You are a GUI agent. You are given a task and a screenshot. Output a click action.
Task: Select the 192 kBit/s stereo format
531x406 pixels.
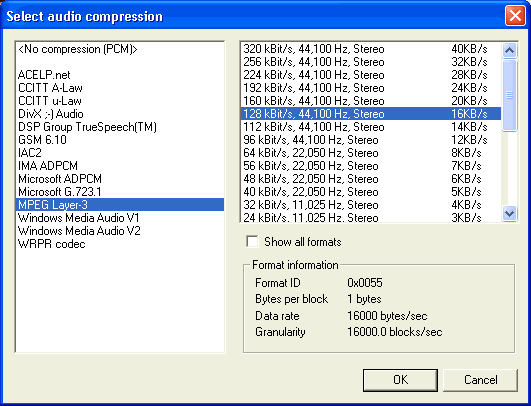pyautogui.click(x=371, y=88)
